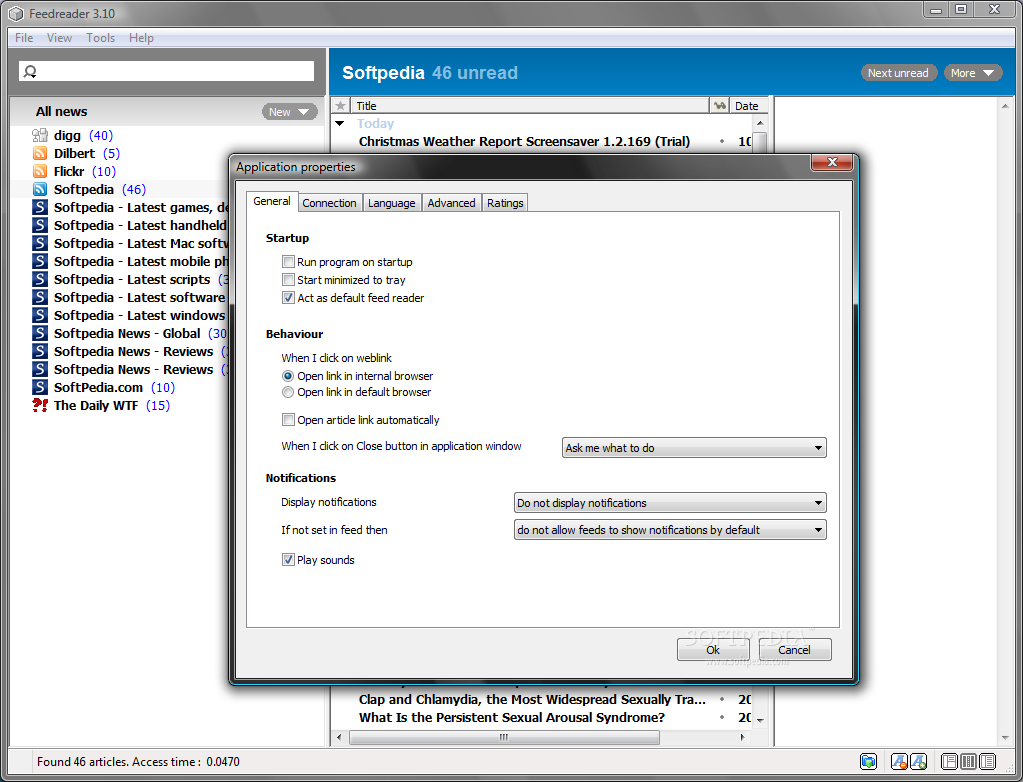Viewport: 1023px width, 782px height.
Task: Confirm settings with the Ok button
Action: (713, 650)
